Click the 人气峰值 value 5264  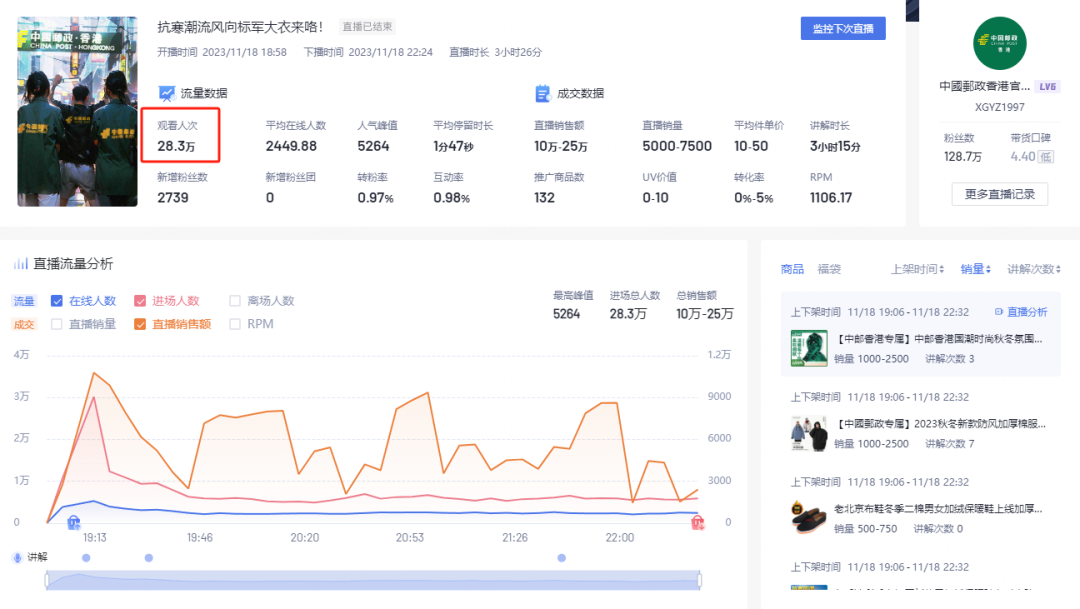pyautogui.click(x=373, y=146)
